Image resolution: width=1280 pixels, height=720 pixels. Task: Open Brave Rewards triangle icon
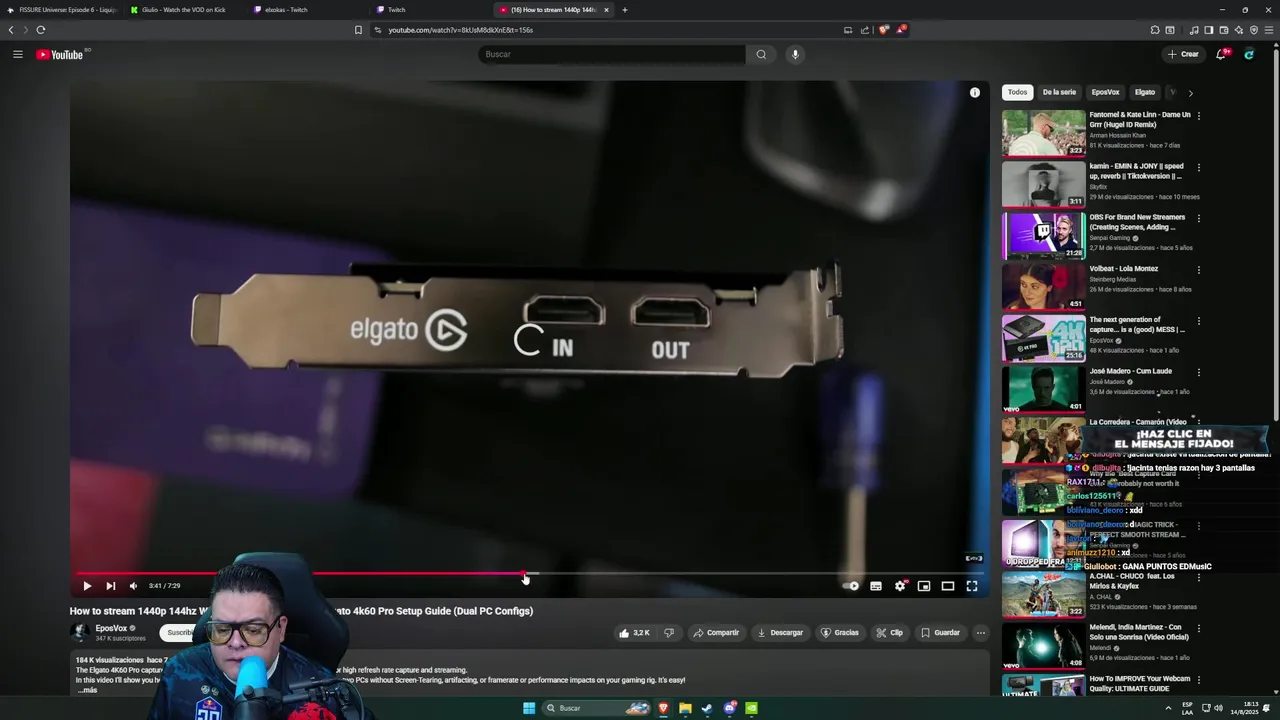901,30
